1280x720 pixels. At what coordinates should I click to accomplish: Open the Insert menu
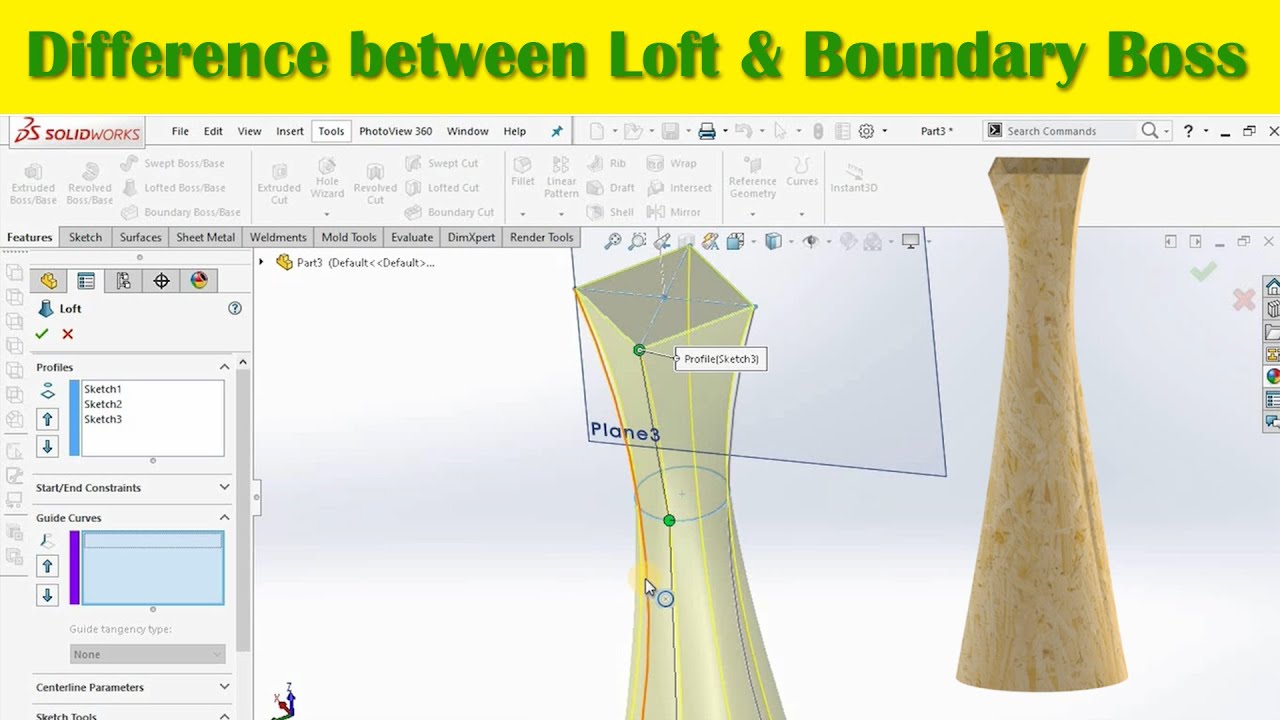pos(290,131)
